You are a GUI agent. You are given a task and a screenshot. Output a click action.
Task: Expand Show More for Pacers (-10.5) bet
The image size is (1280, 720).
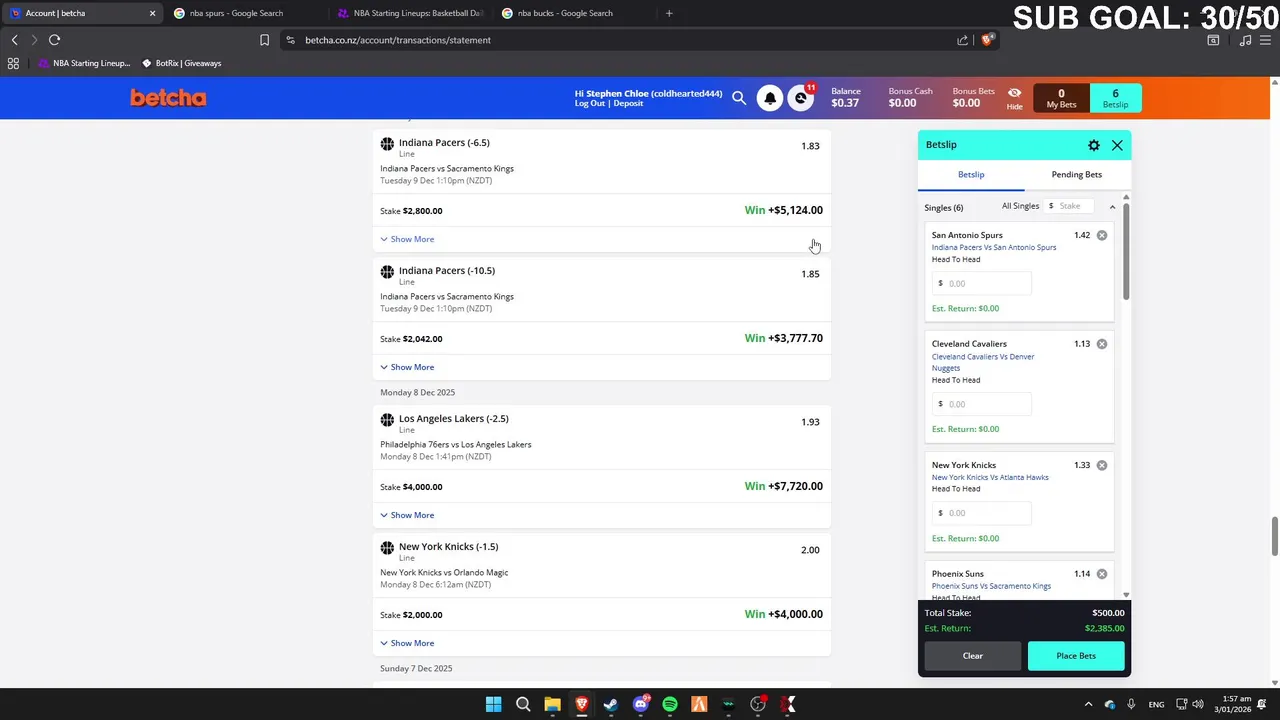tap(407, 367)
